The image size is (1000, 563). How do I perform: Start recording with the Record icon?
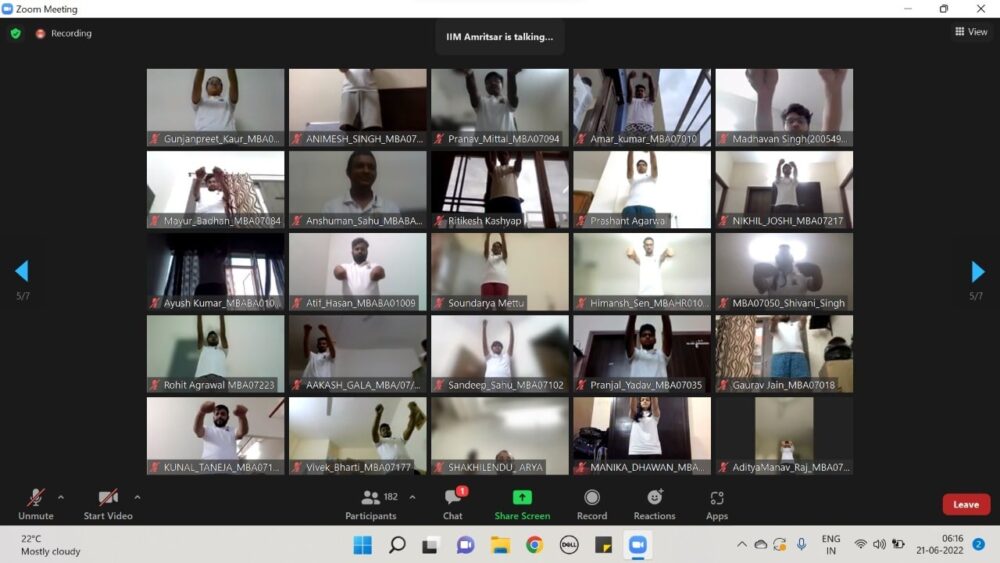point(592,497)
